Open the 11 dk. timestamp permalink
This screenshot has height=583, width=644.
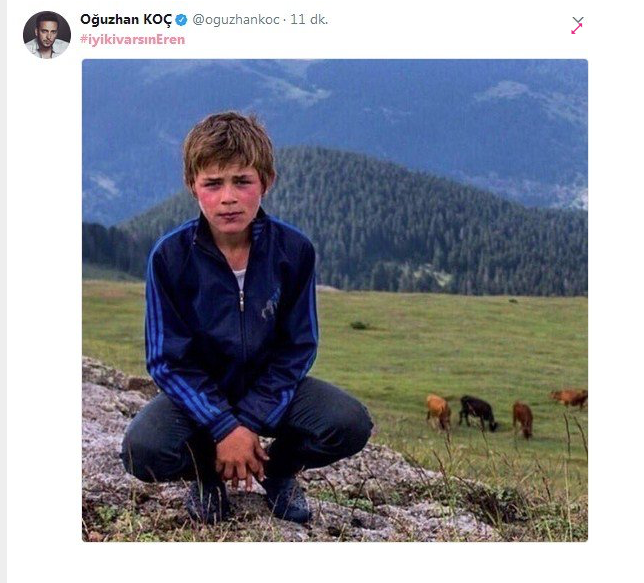click(309, 20)
